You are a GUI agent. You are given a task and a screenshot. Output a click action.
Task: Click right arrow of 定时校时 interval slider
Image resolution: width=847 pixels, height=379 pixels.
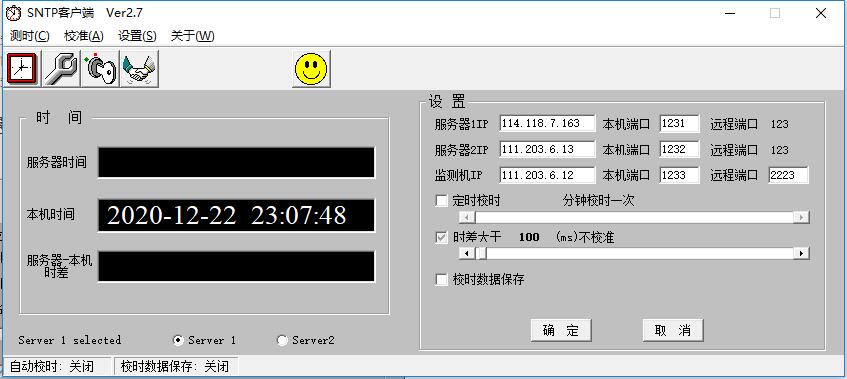point(801,218)
